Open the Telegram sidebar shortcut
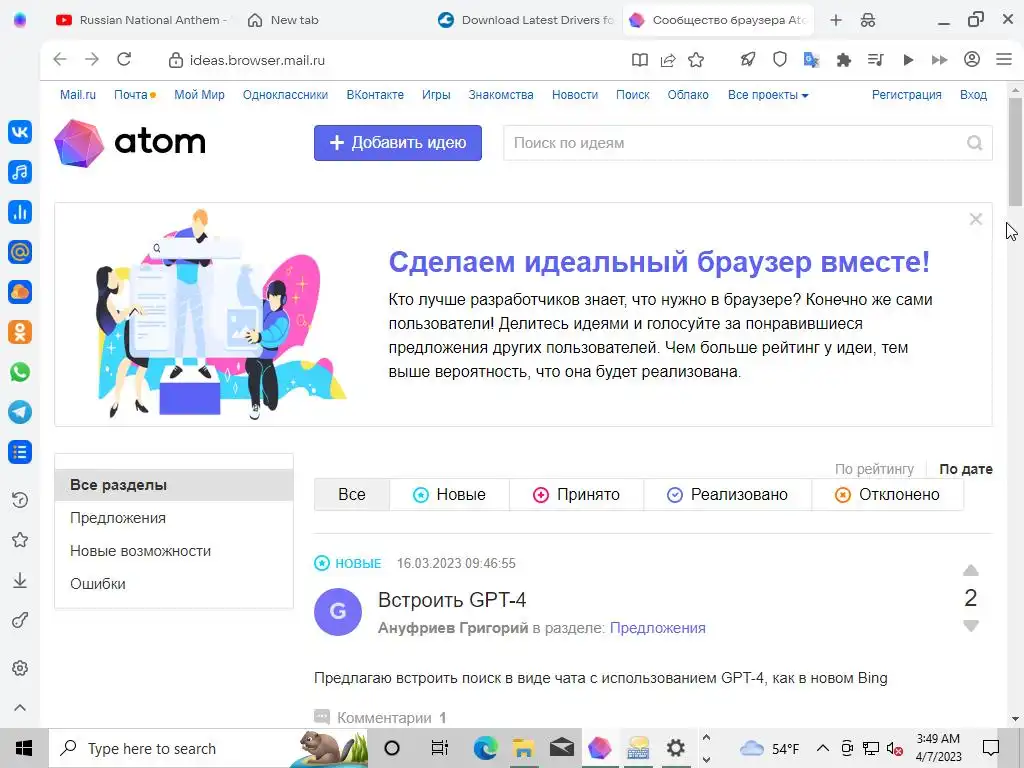 click(20, 412)
